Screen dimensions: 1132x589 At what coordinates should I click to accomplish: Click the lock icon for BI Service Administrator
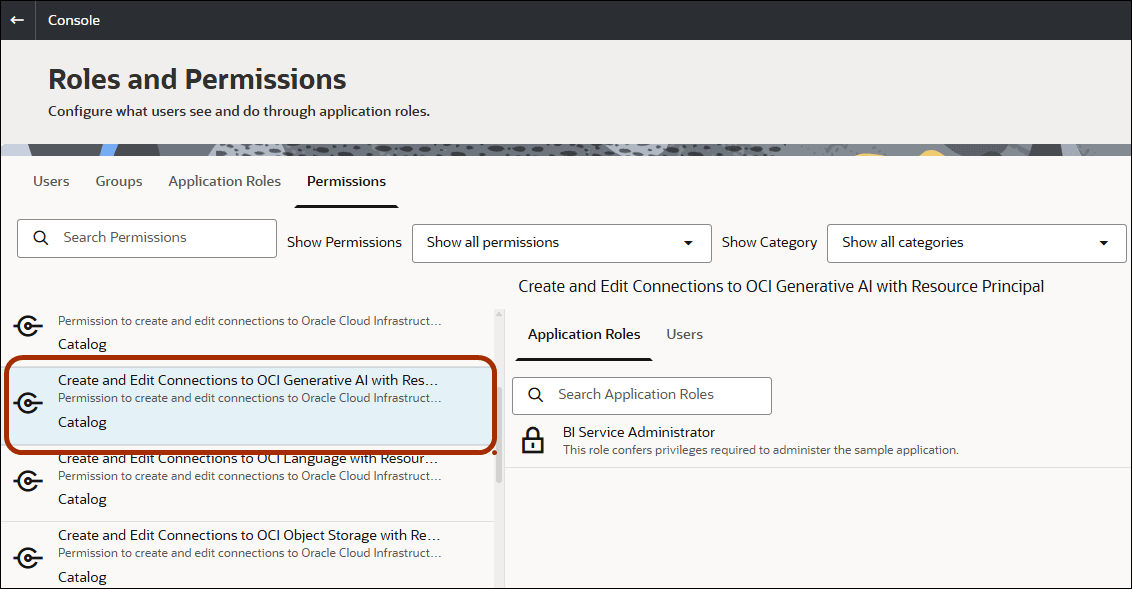click(x=533, y=440)
